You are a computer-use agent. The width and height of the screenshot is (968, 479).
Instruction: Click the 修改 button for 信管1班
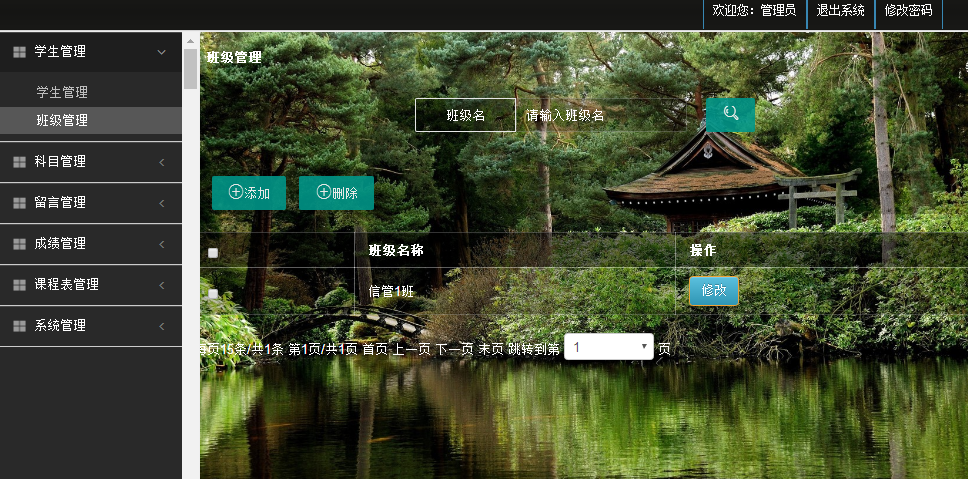tap(714, 291)
